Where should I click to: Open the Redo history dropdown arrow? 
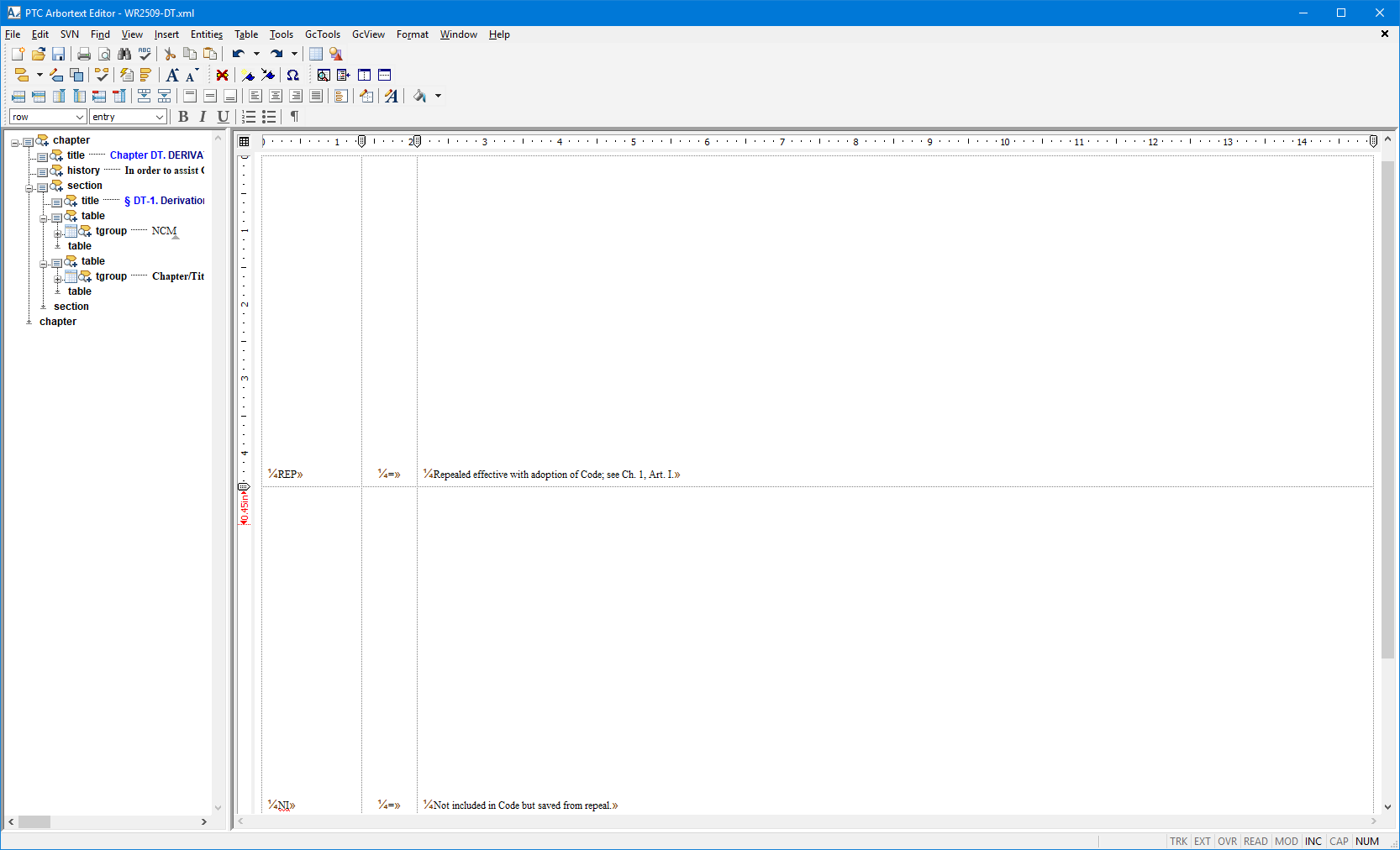(295, 54)
